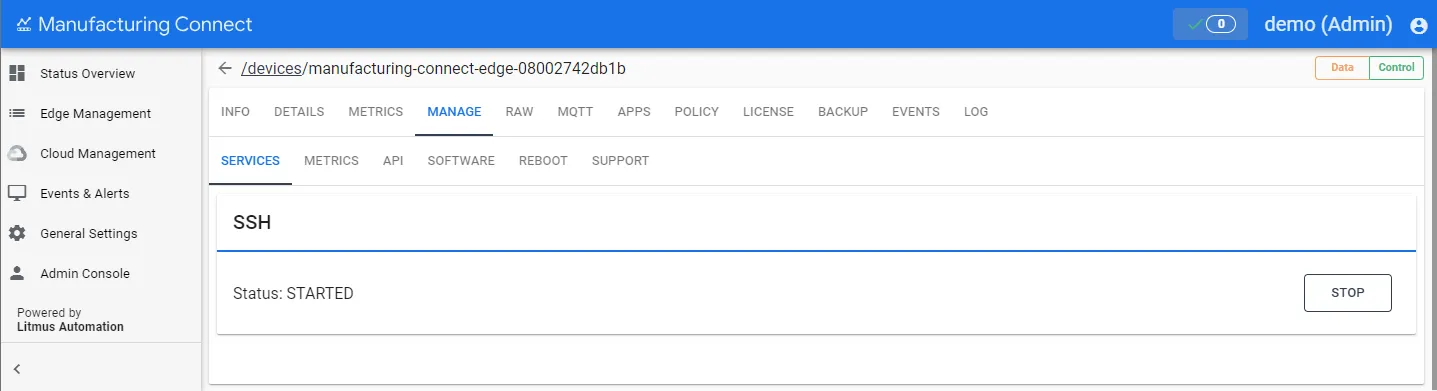Open the EVENTS tab

click(916, 112)
